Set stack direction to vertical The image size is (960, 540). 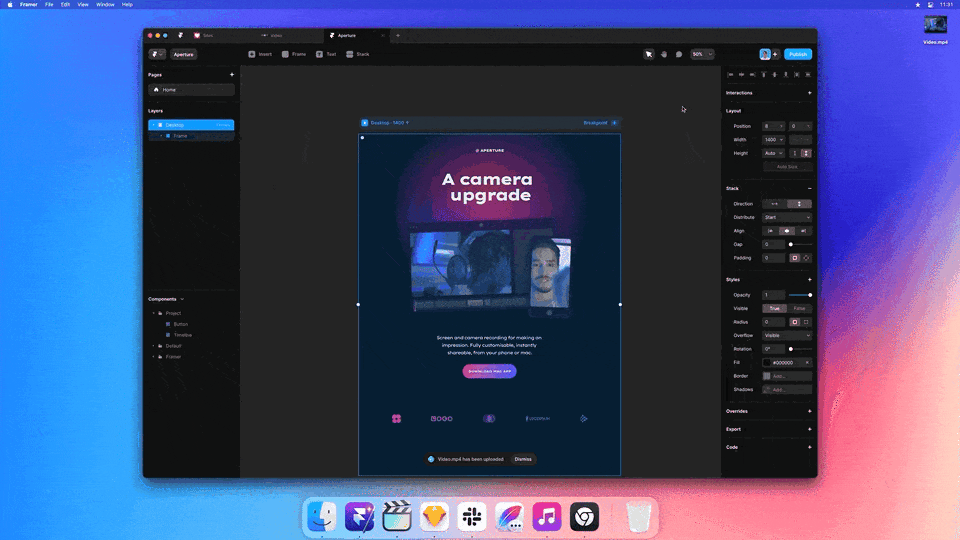point(799,204)
